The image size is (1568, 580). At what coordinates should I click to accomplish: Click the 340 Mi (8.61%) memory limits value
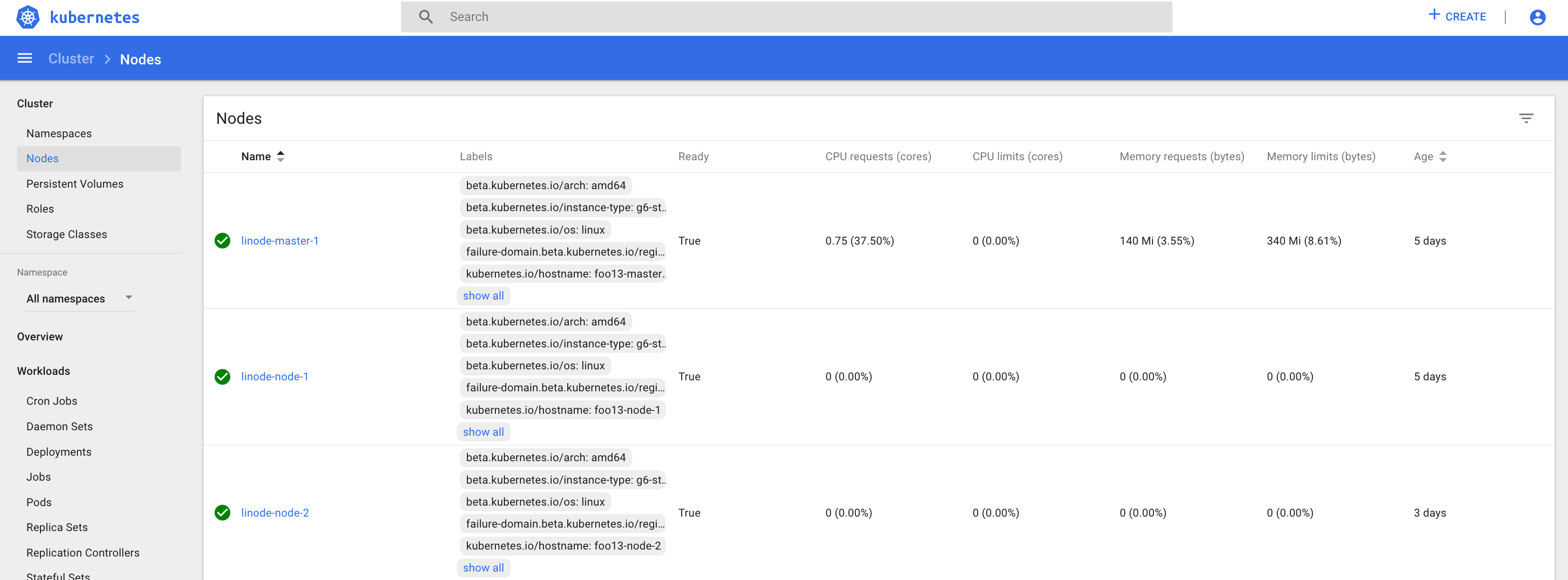coord(1304,241)
